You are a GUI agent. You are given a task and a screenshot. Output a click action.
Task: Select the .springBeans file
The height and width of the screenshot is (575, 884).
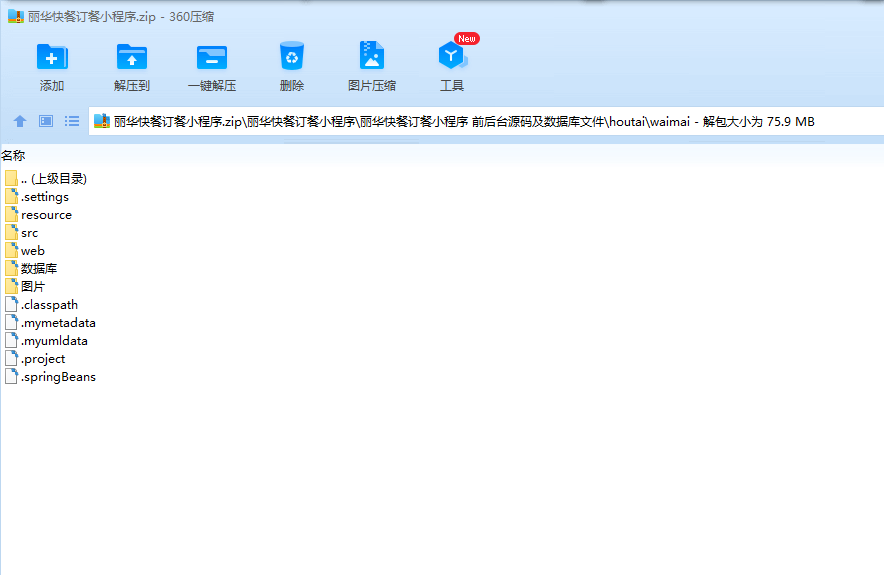[x=50, y=377]
